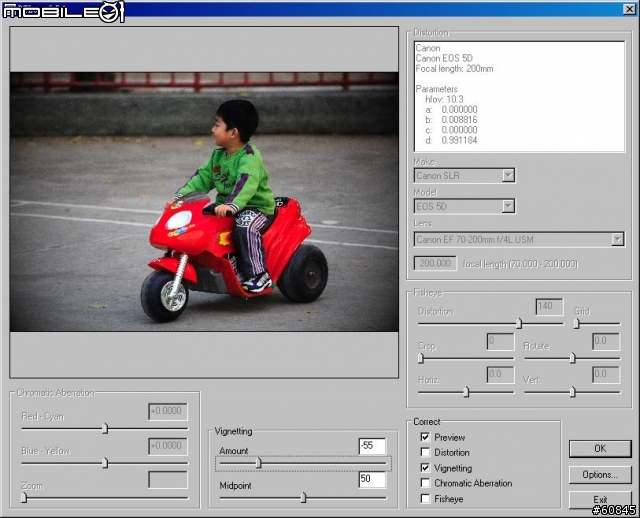Click the Red - Cyan value field

click(168, 411)
